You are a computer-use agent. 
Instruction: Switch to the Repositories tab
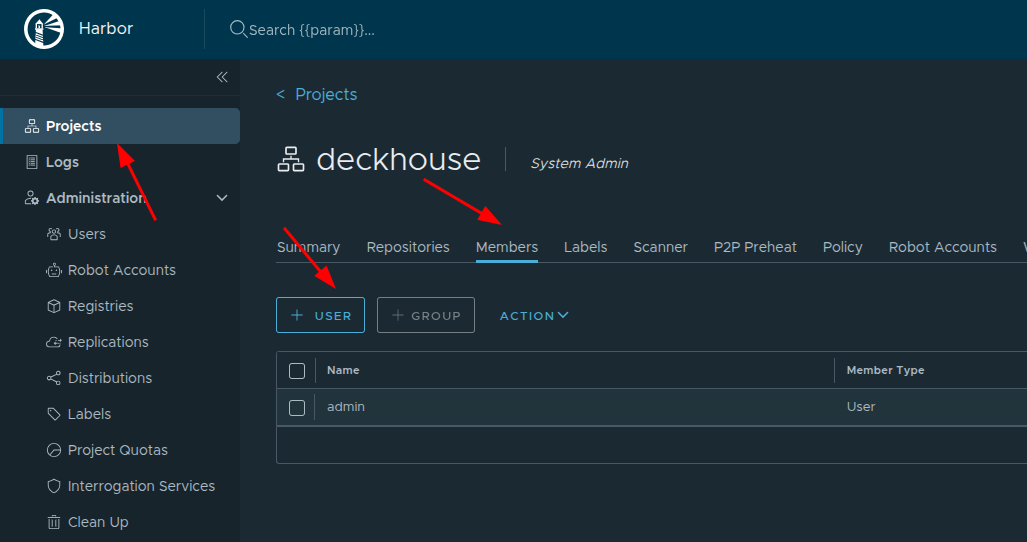point(408,247)
